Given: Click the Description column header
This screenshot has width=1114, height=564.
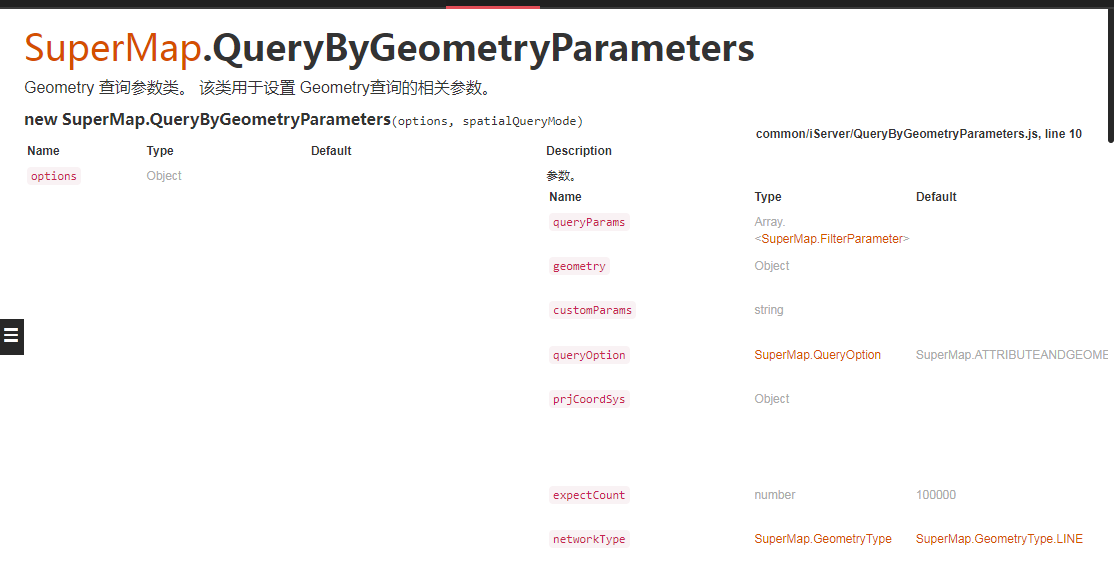Looking at the screenshot, I should pos(579,151).
